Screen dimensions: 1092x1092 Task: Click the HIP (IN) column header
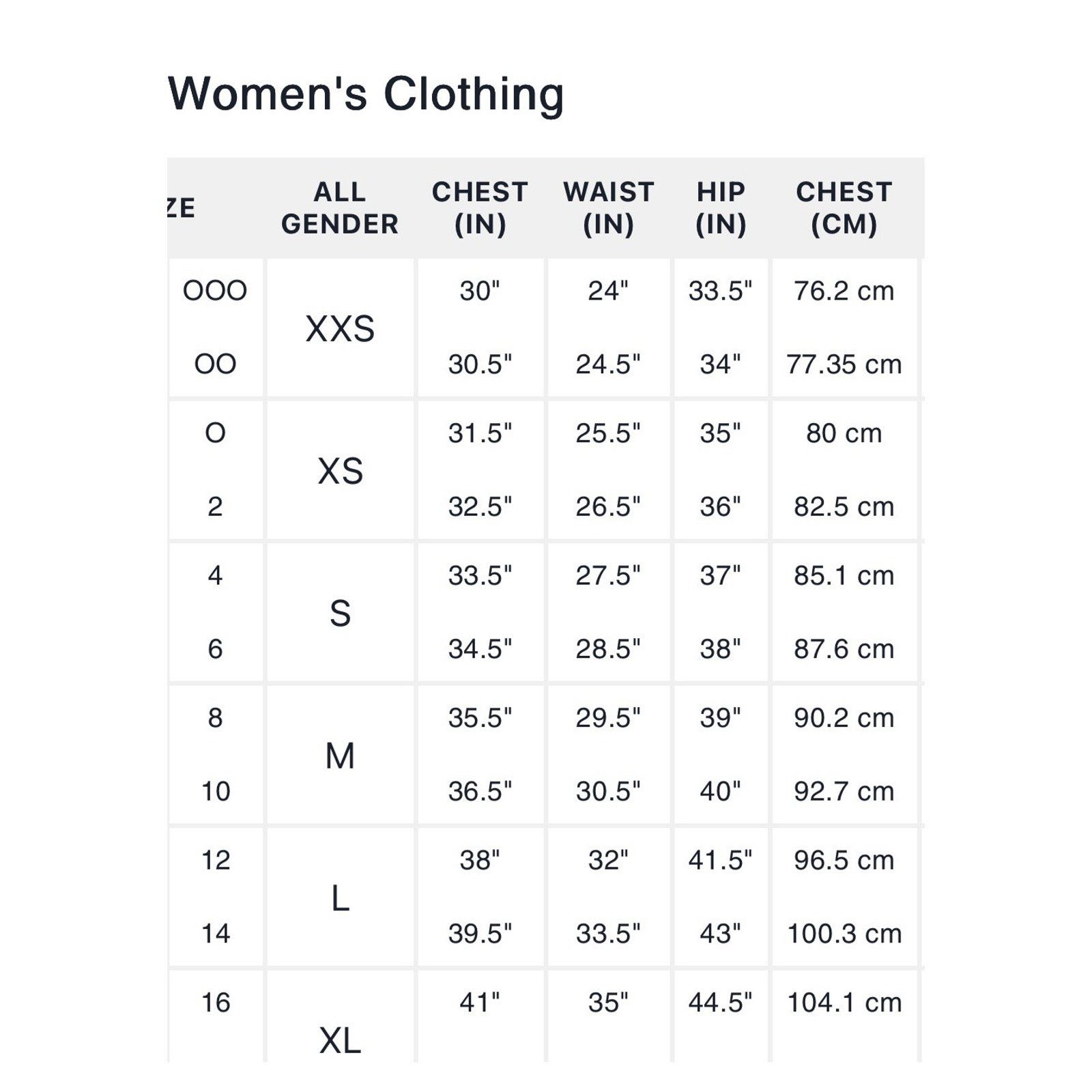point(721,208)
